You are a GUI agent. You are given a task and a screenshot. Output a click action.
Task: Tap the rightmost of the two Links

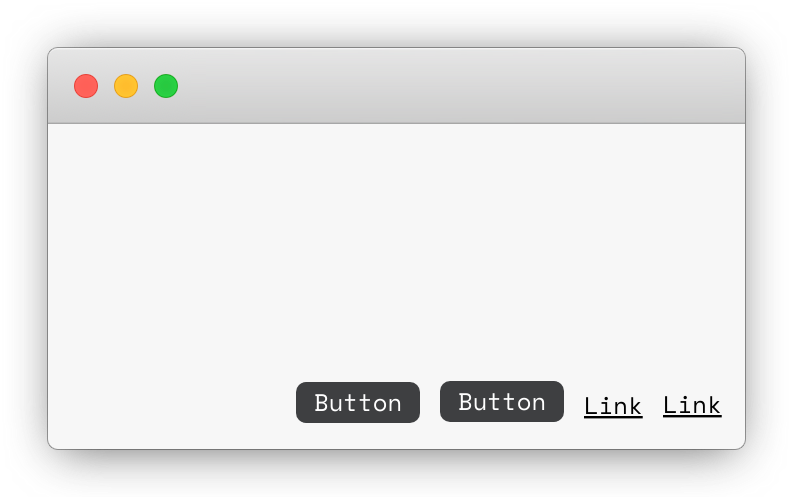point(692,405)
